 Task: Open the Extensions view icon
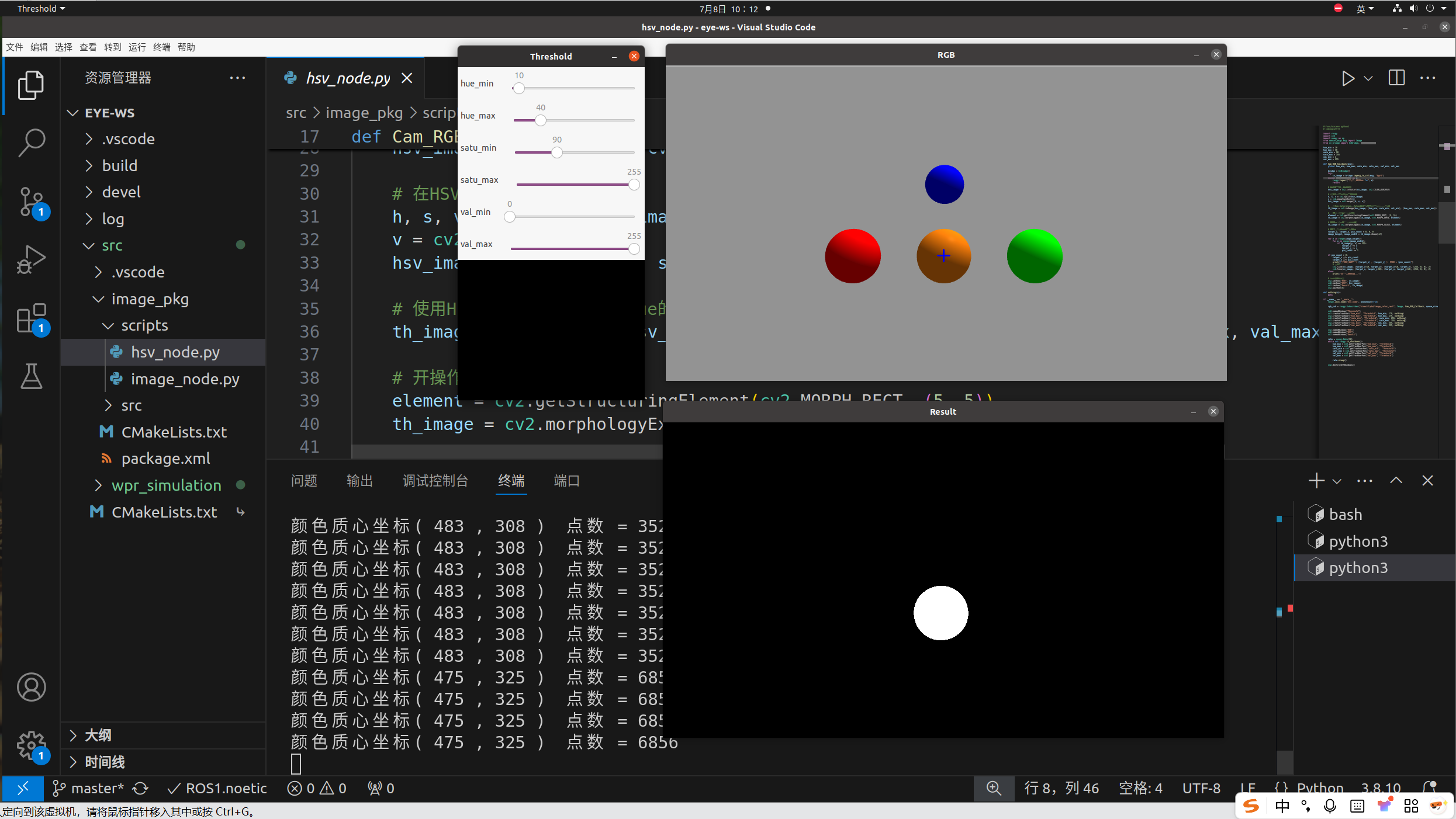31,318
